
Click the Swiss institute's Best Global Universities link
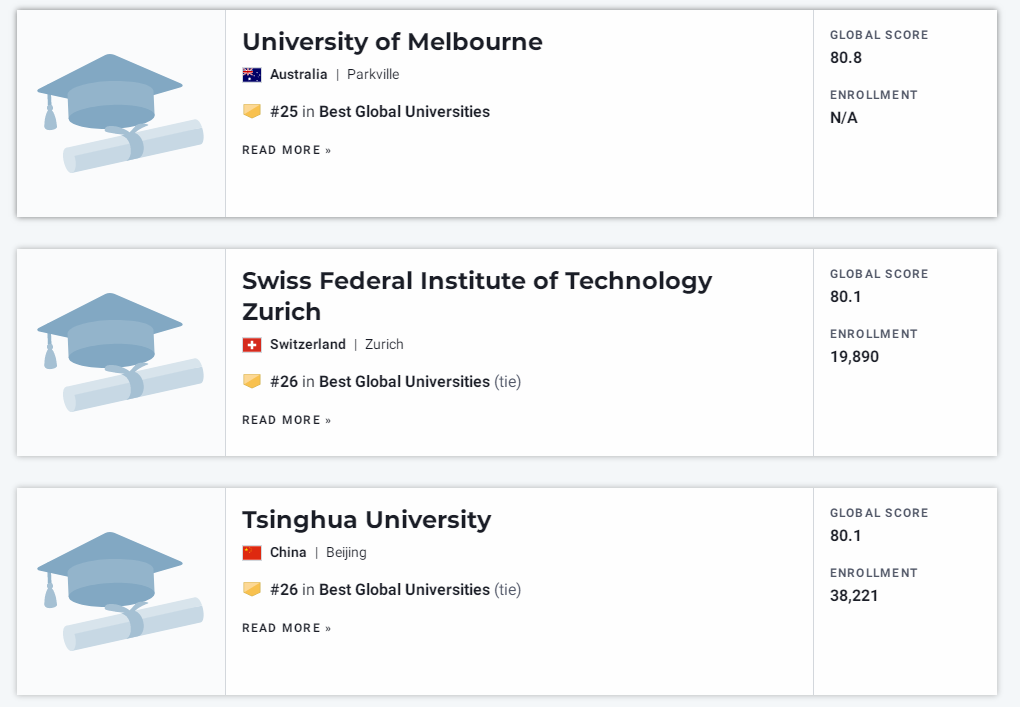pos(404,382)
